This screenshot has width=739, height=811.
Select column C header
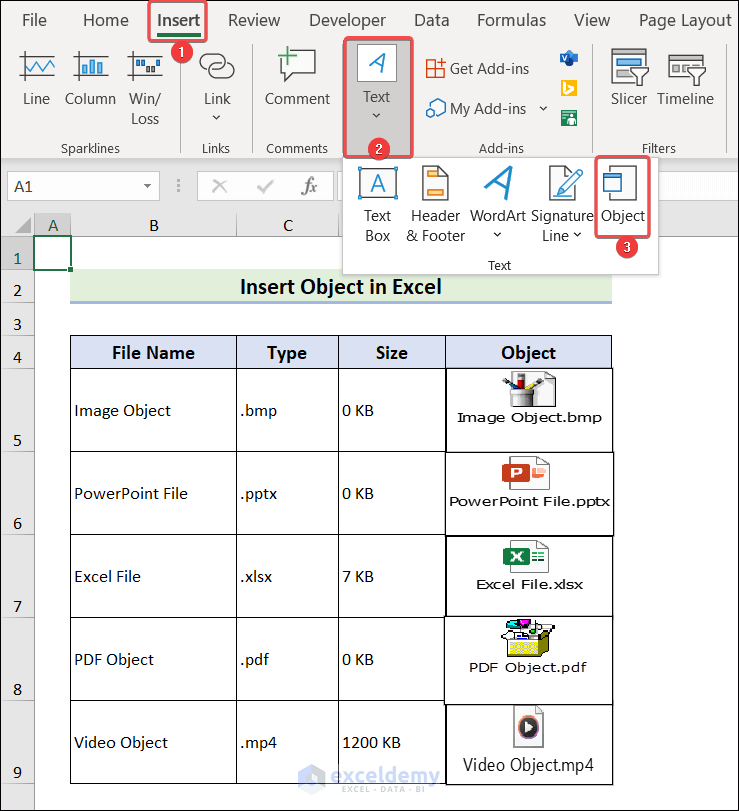288,226
